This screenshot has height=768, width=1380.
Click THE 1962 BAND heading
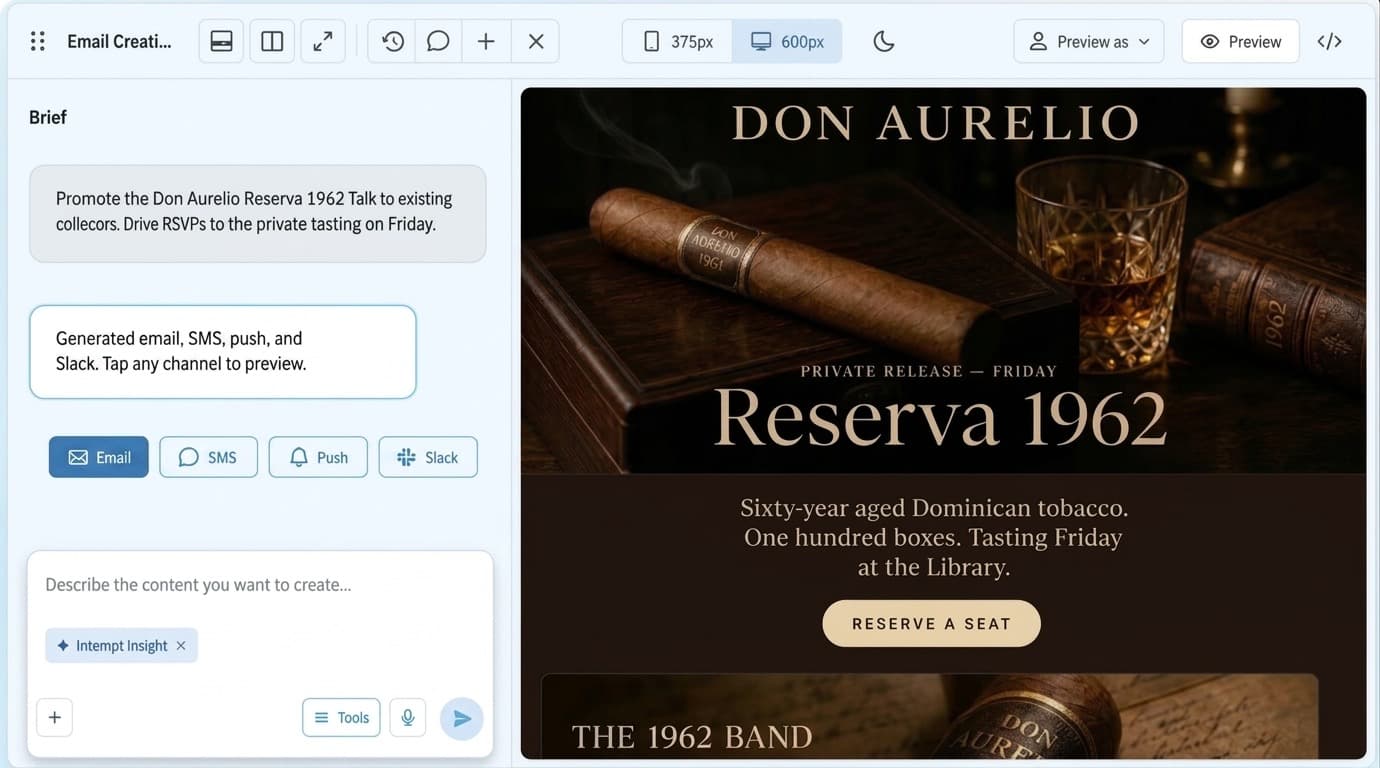click(692, 737)
